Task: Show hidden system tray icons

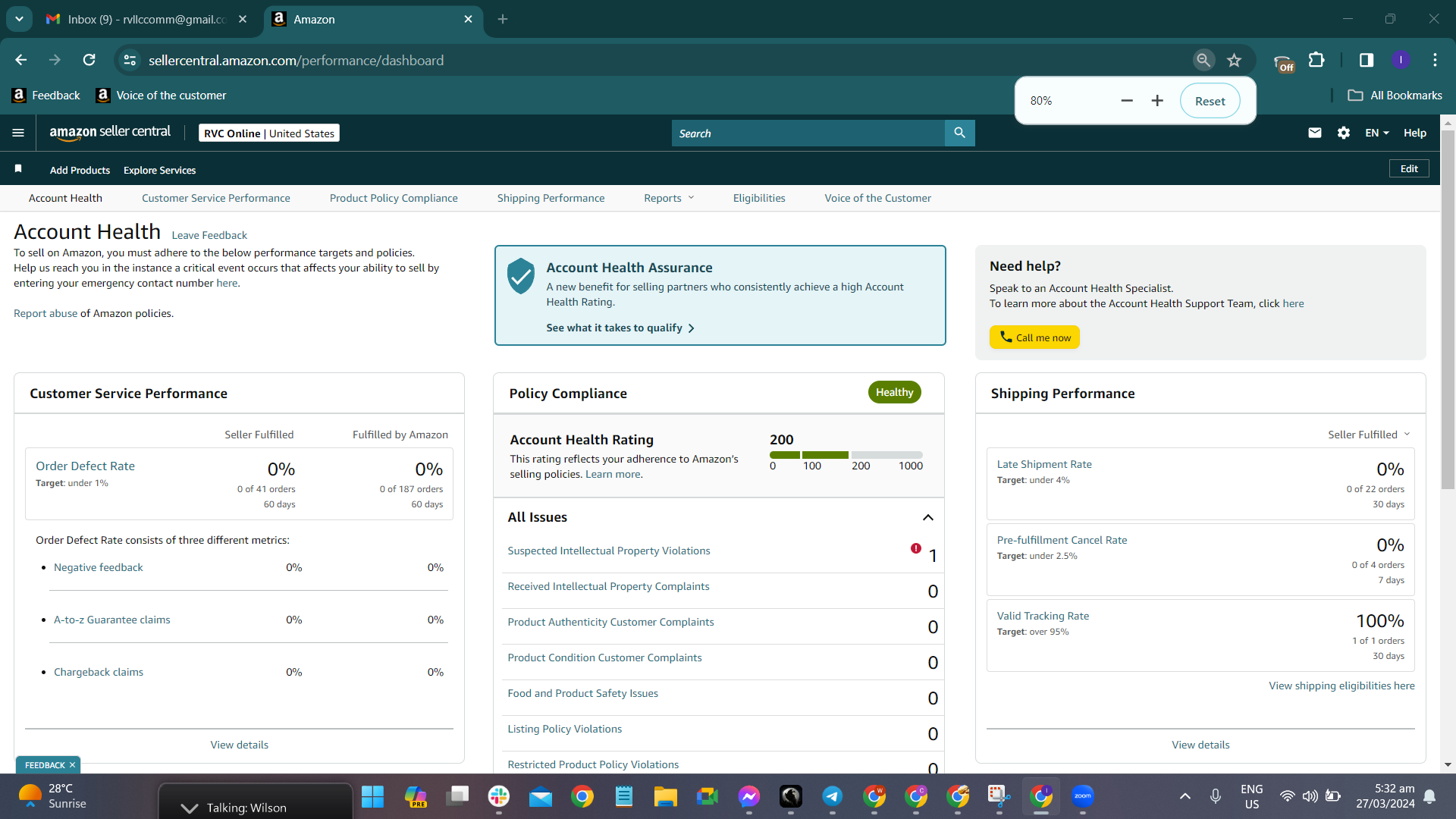Action: [1185, 796]
